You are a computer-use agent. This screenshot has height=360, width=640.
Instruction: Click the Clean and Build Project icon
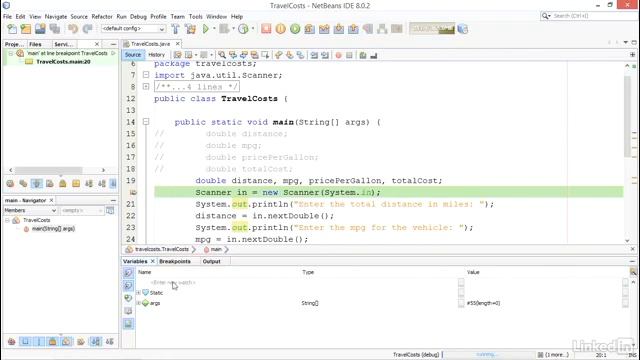190,29
